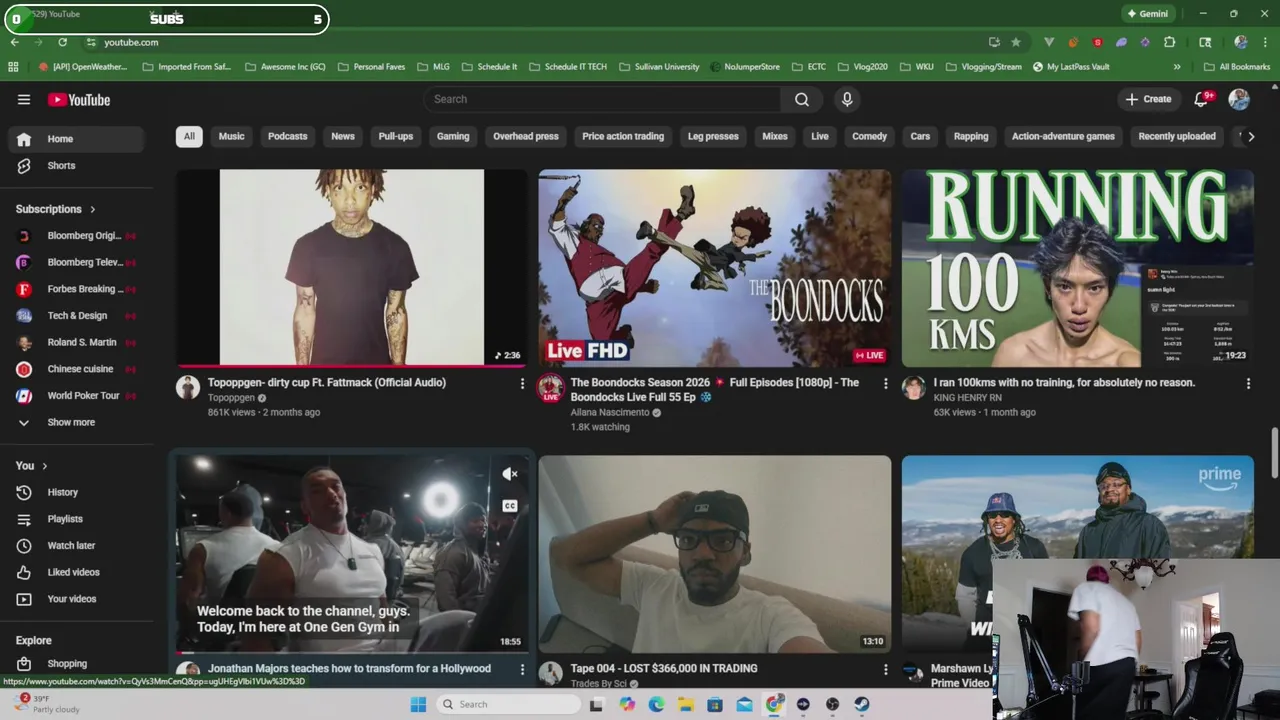Open the notifications bell

(1203, 99)
